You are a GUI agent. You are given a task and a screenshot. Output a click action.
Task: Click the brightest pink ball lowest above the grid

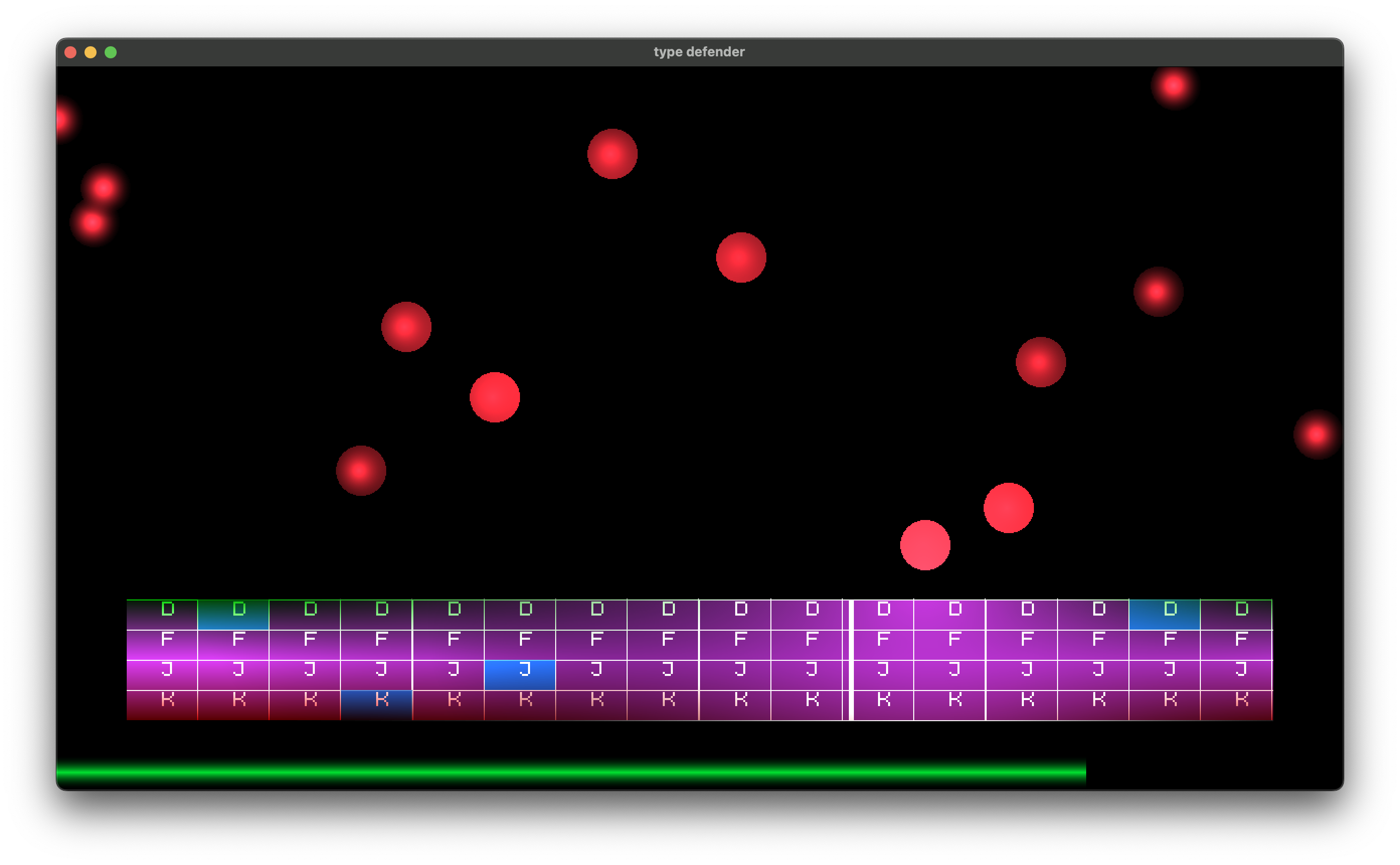pyautogui.click(x=925, y=545)
